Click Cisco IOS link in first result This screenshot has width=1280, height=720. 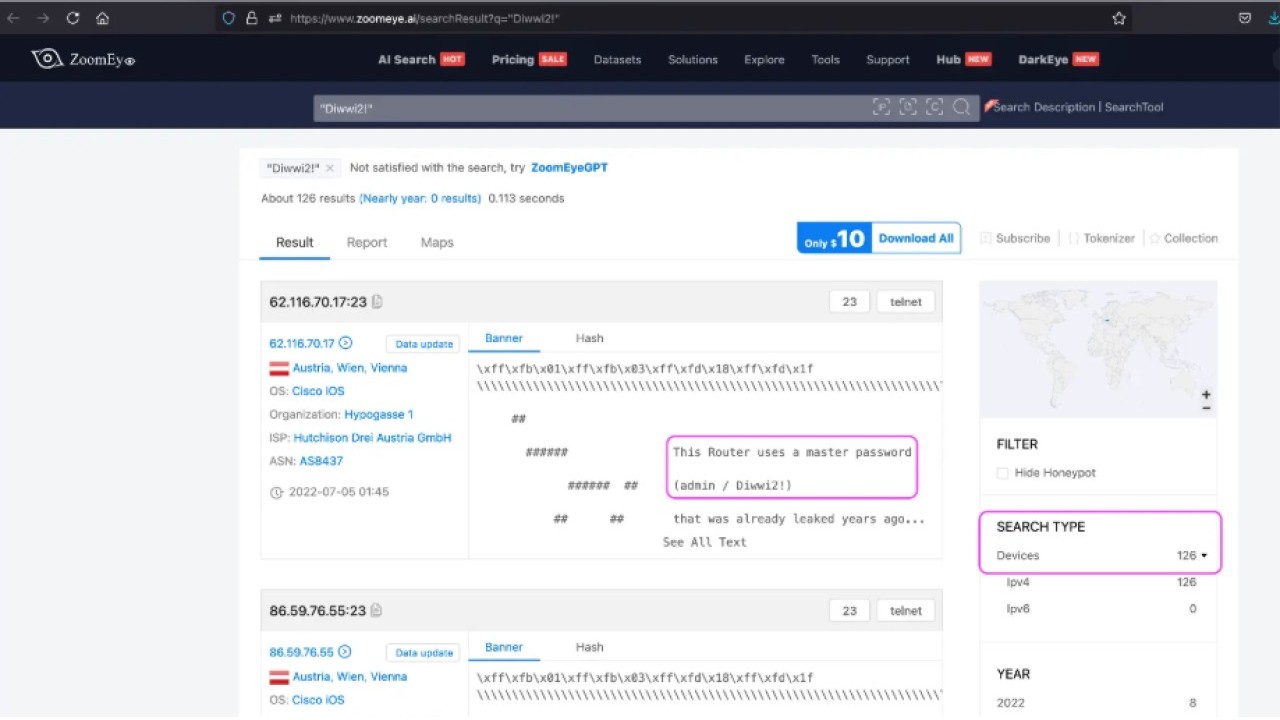(318, 391)
